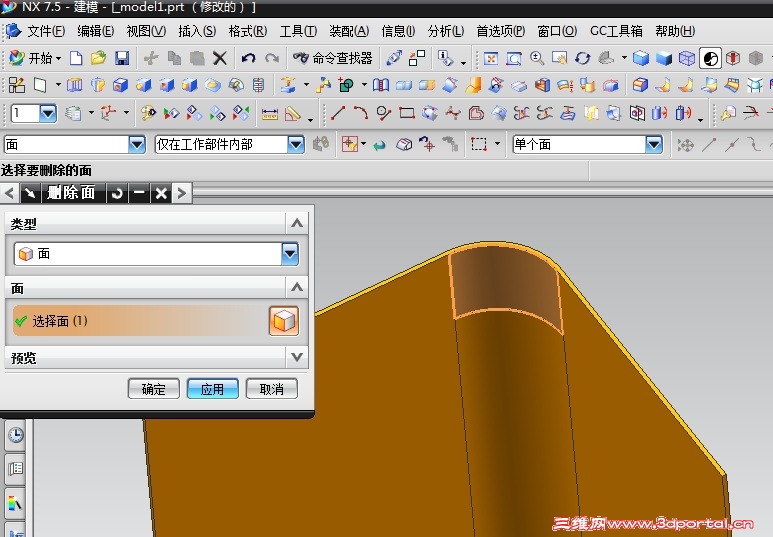Screen dimensions: 773x537
Task: Open the History clock sidebar tab
Action: (16, 435)
